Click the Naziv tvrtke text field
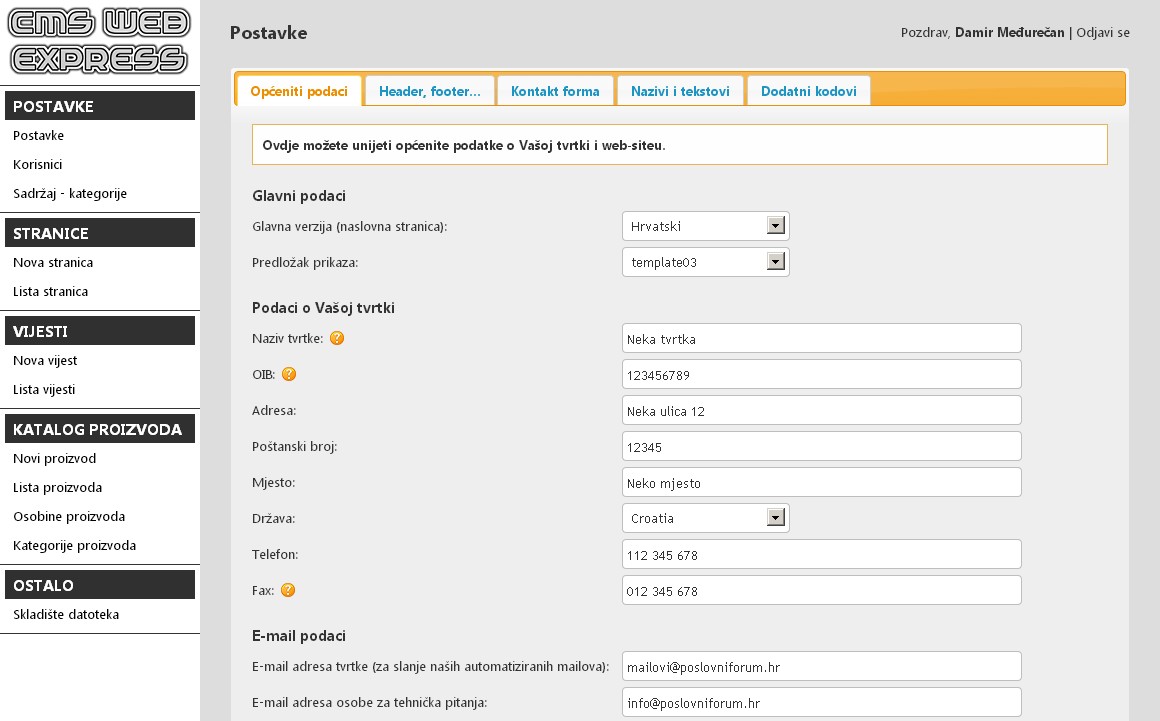Image resolution: width=1160 pixels, height=721 pixels. (x=820, y=338)
